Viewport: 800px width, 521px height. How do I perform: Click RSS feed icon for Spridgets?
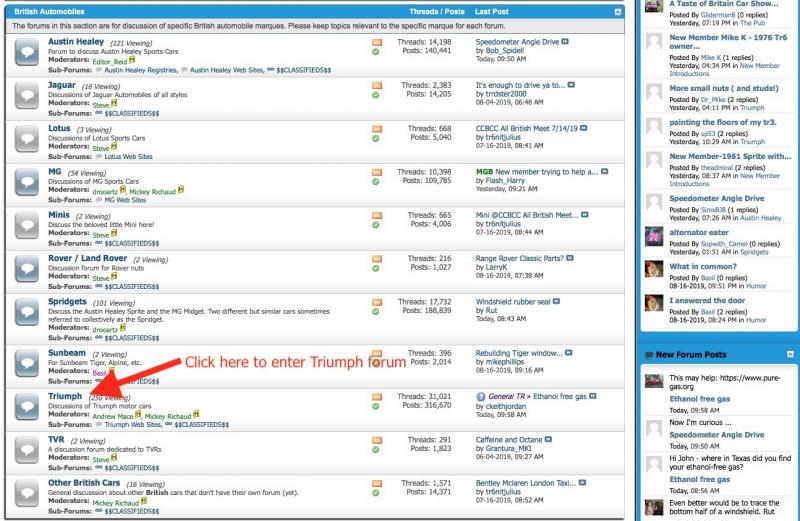[x=377, y=303]
